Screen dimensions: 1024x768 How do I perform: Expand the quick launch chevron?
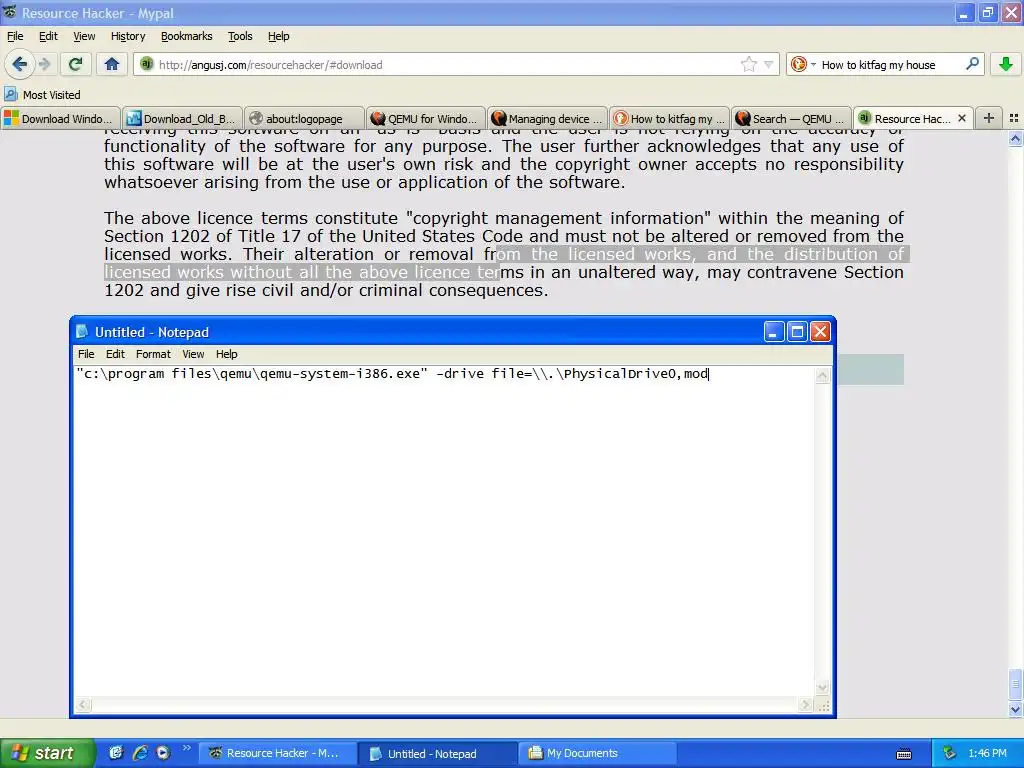(x=187, y=748)
